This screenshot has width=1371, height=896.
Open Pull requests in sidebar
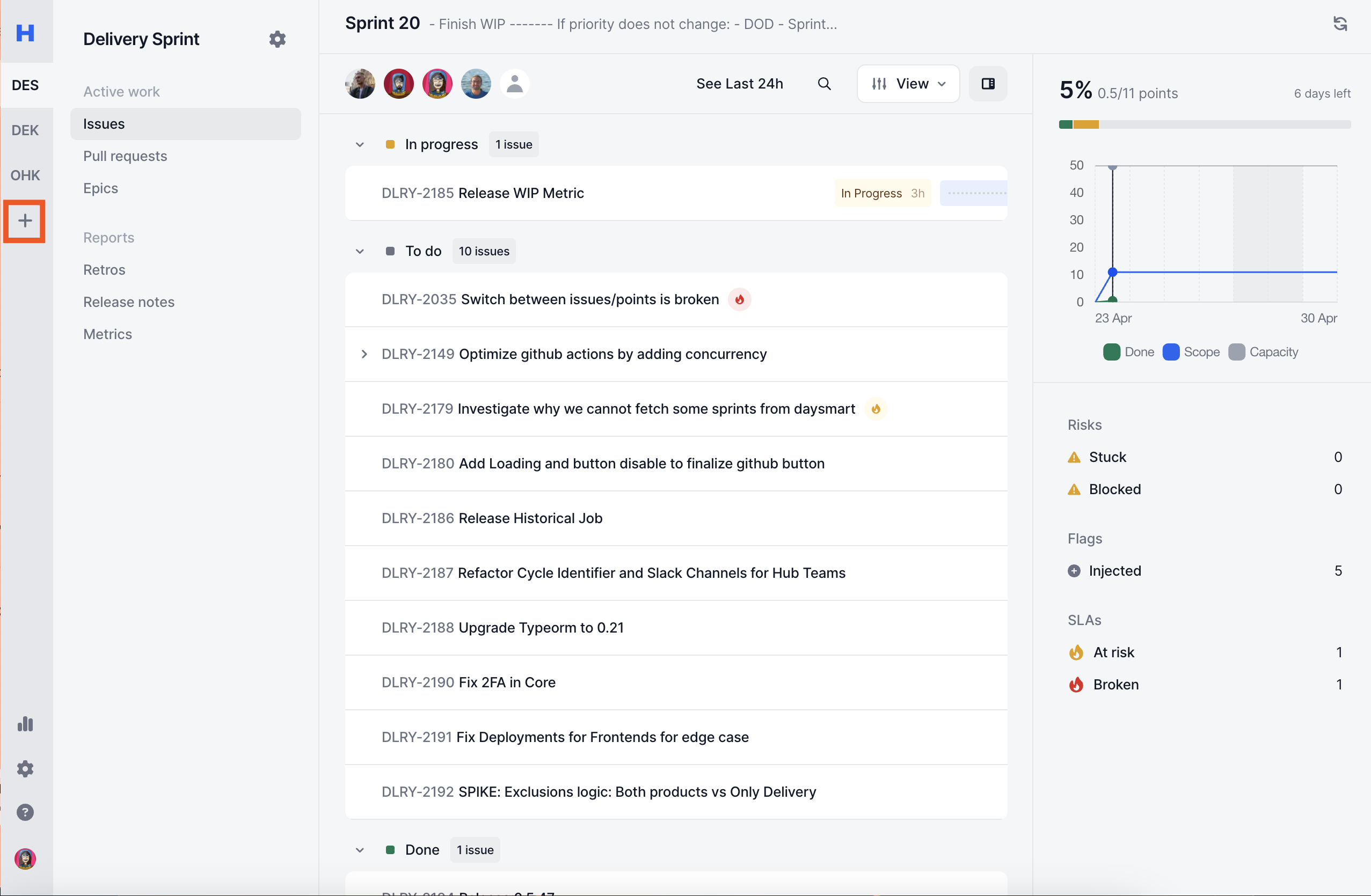pos(125,156)
